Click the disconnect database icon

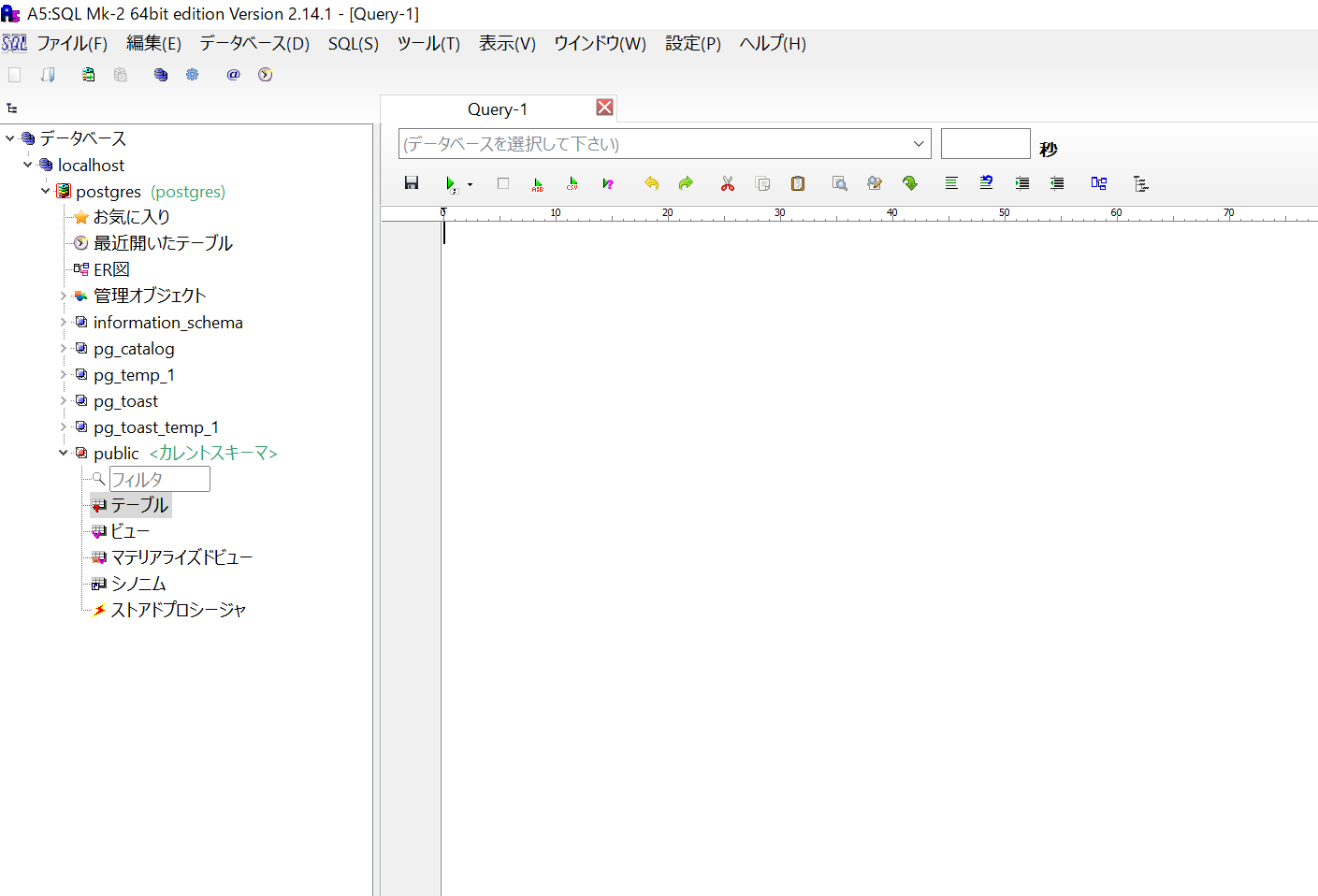pos(121,75)
